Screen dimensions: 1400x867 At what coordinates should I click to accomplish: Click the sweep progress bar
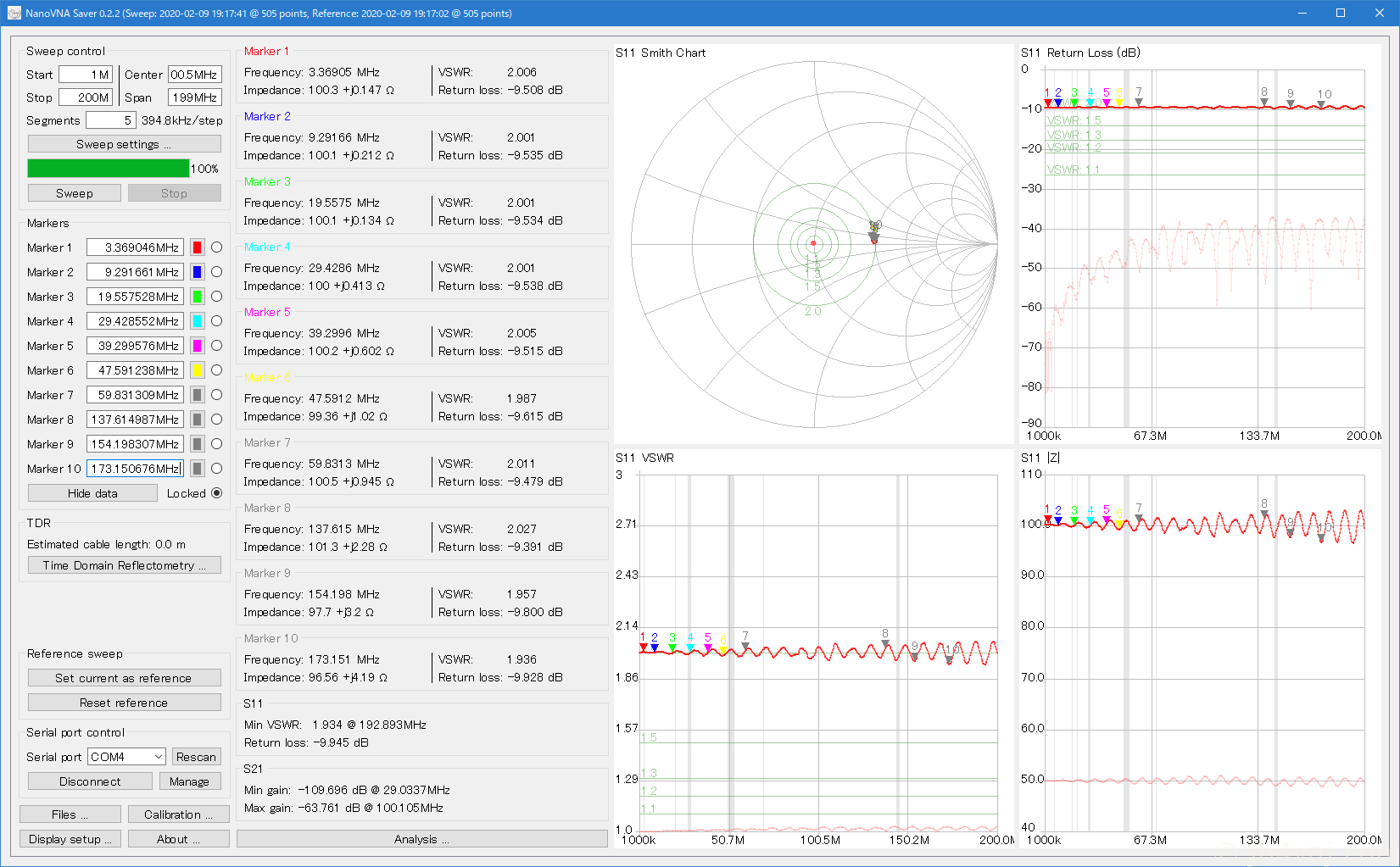point(109,169)
